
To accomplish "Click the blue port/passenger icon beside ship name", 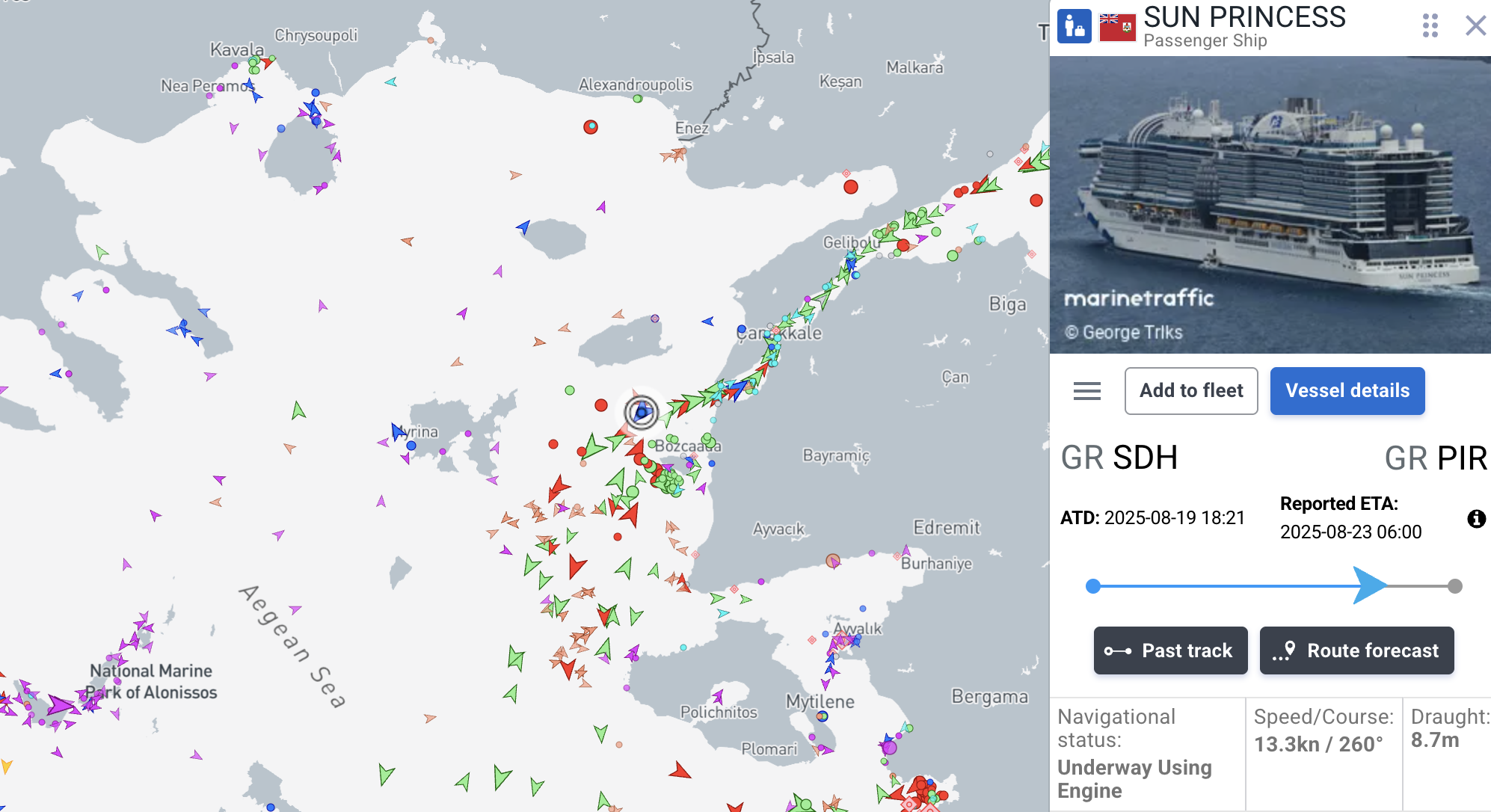I will [1075, 27].
